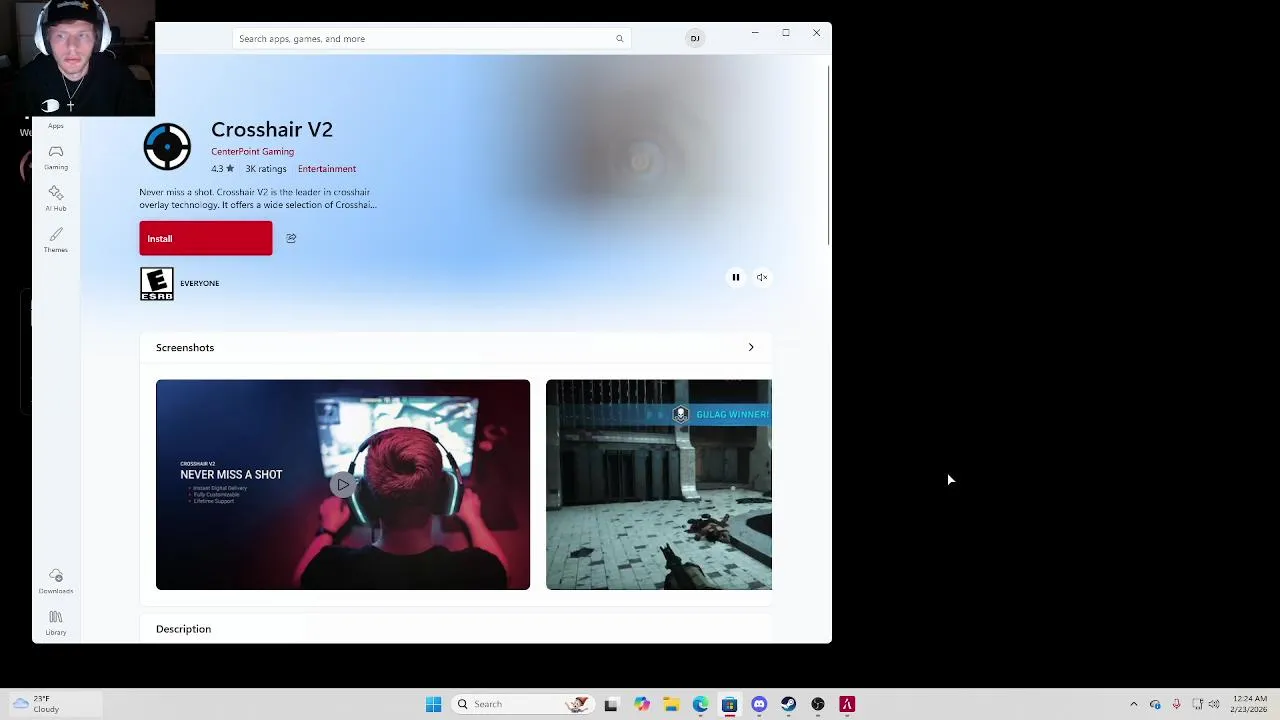Share the Crosshair V2 app

coord(291,238)
